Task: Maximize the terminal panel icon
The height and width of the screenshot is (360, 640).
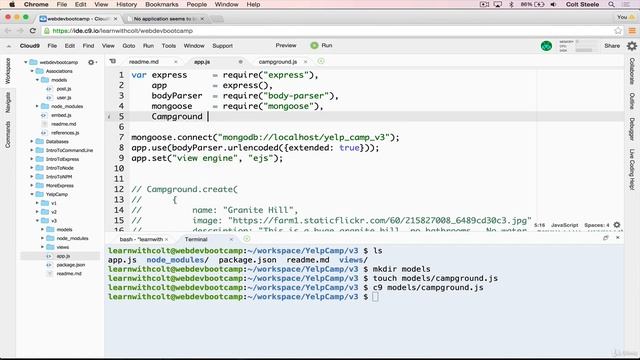Action: [606, 238]
